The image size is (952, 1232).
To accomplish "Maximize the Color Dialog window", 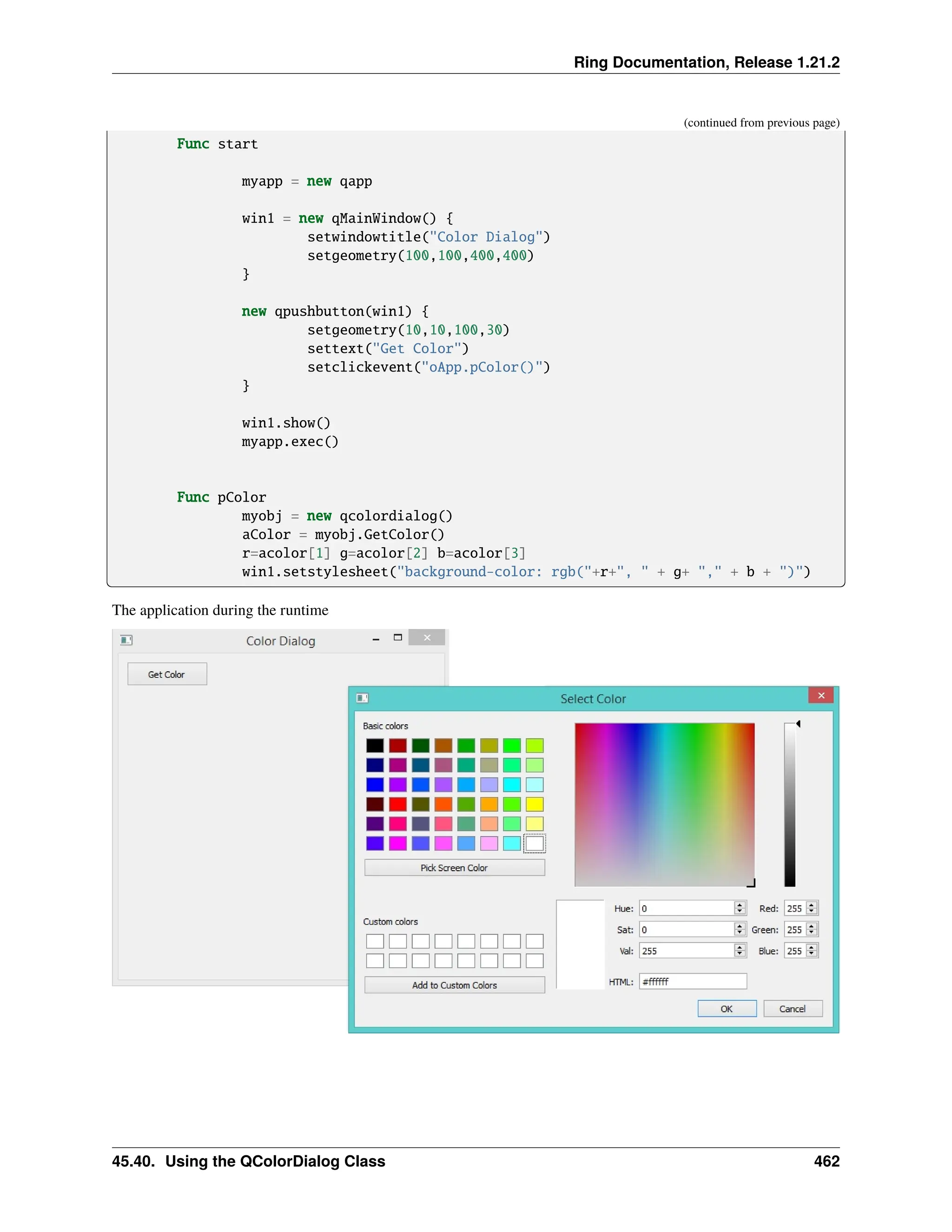I will pyautogui.click(x=397, y=637).
